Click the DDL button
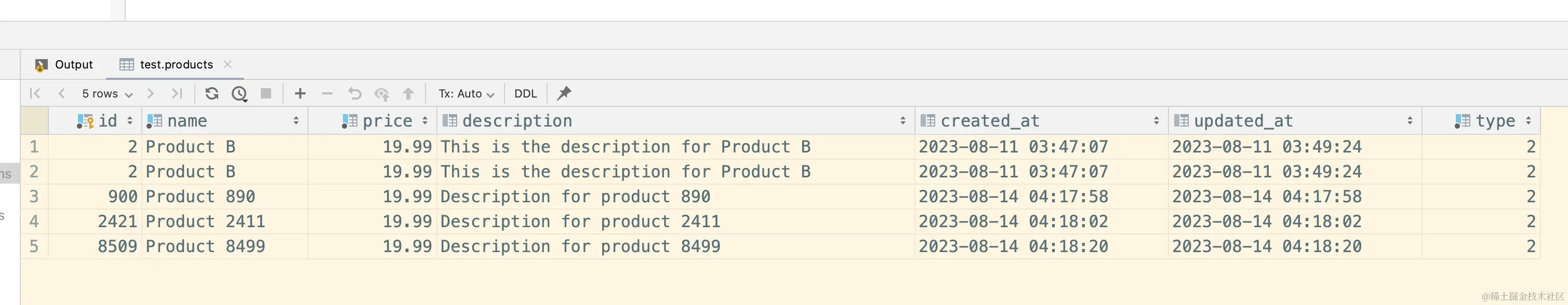Screen dimensions: 1568x305 click(x=525, y=93)
